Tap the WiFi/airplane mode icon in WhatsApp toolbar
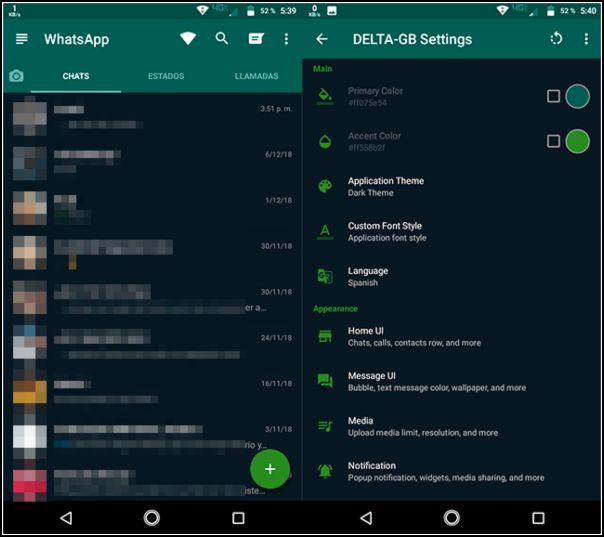Viewport: 604px width, 537px height. coord(188,39)
